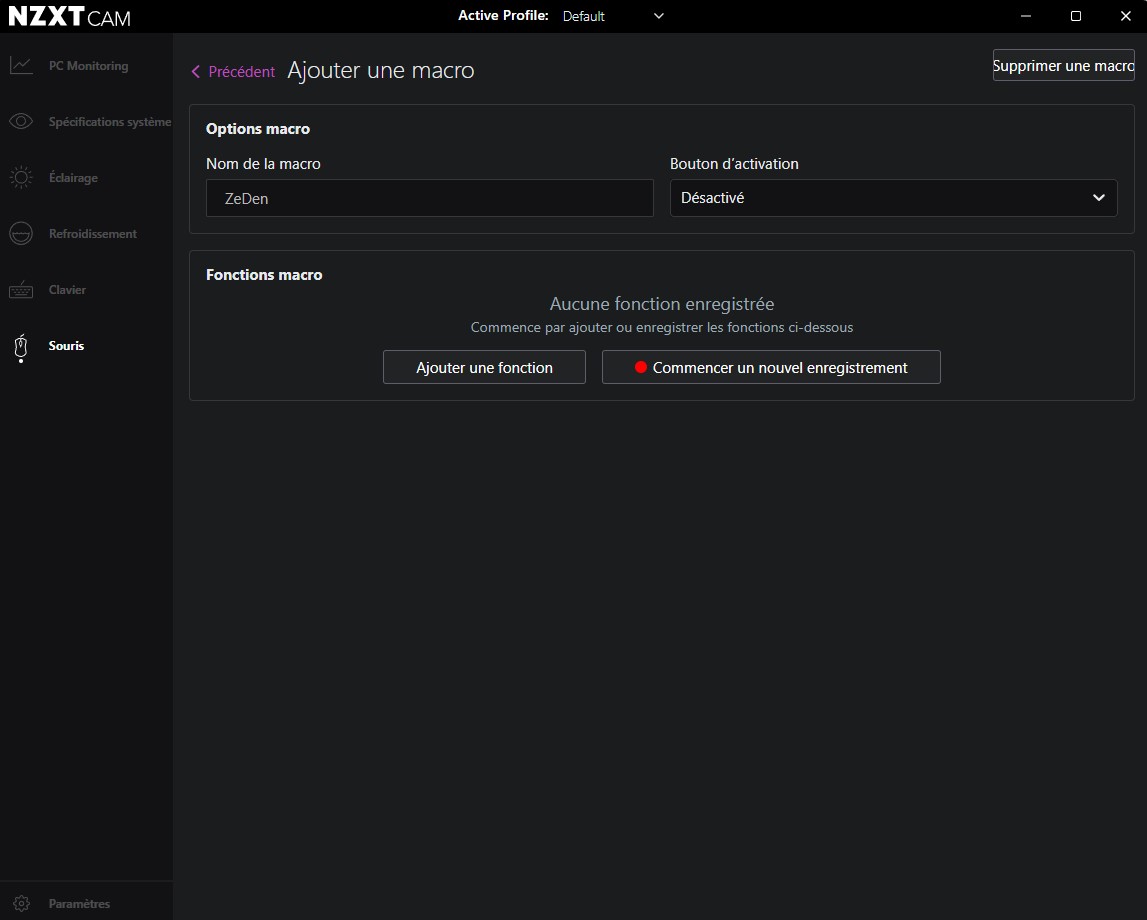Switch to the Éclairage section label
The width and height of the screenshot is (1147, 920).
tap(73, 178)
